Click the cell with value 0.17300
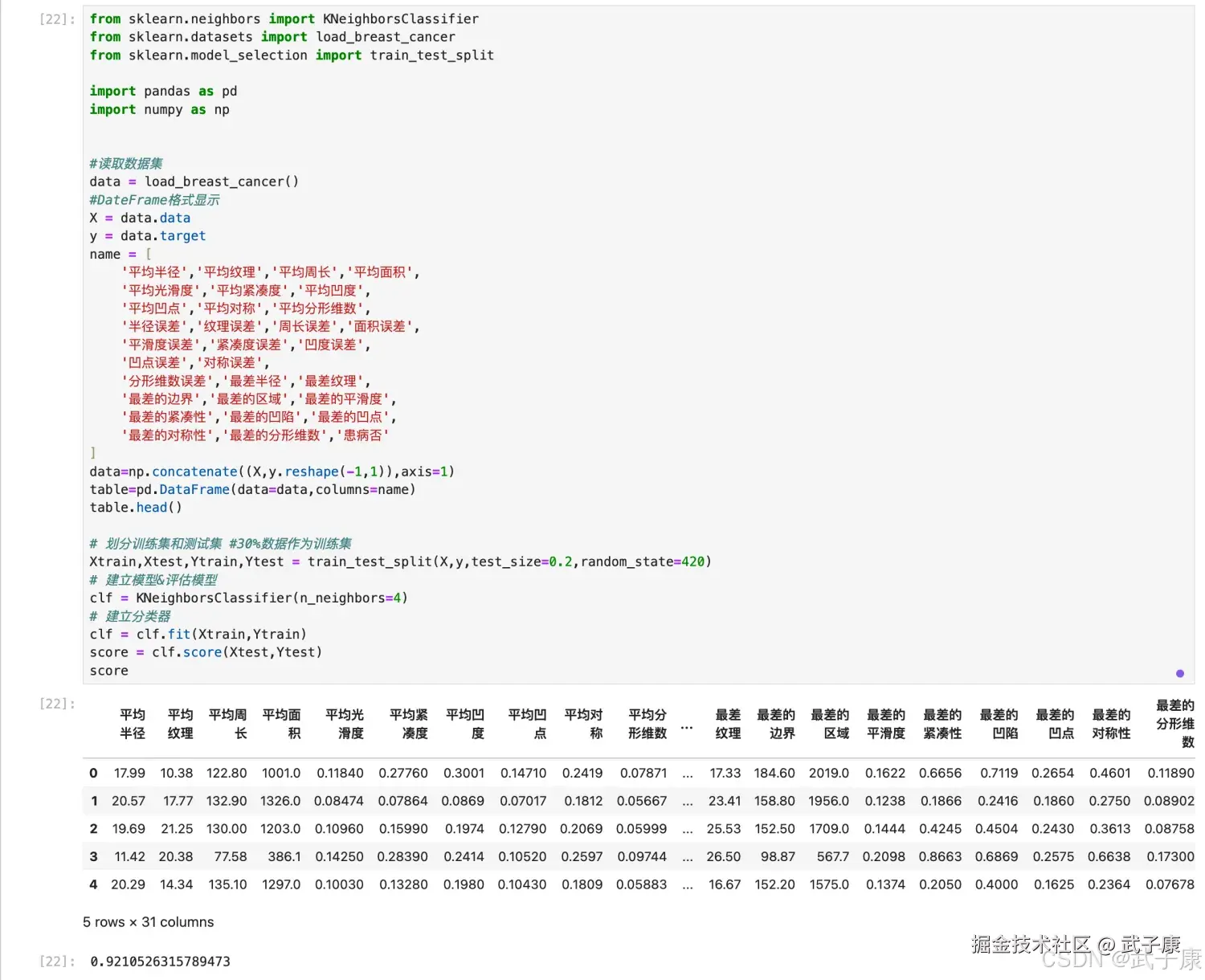This screenshot has height=980, width=1205. [x=1170, y=856]
